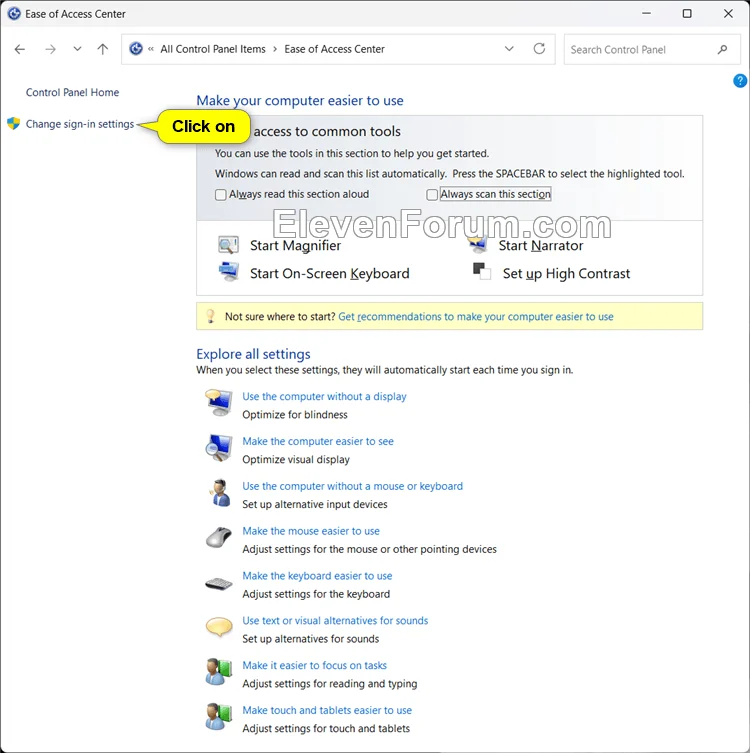Image resolution: width=750 pixels, height=753 pixels.
Task: Click the person icon for no mouse or keyboard
Action: 220,493
